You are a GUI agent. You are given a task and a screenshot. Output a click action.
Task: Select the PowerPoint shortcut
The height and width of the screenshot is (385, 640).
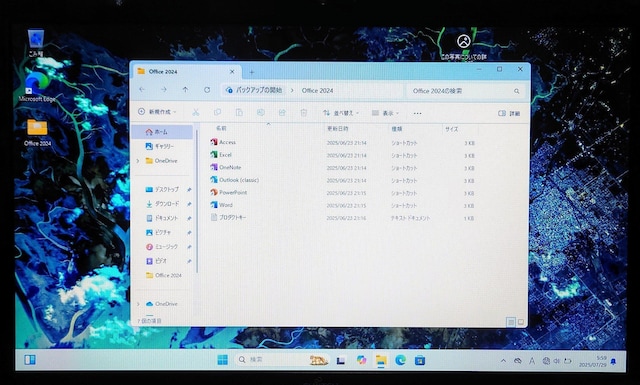(229, 192)
